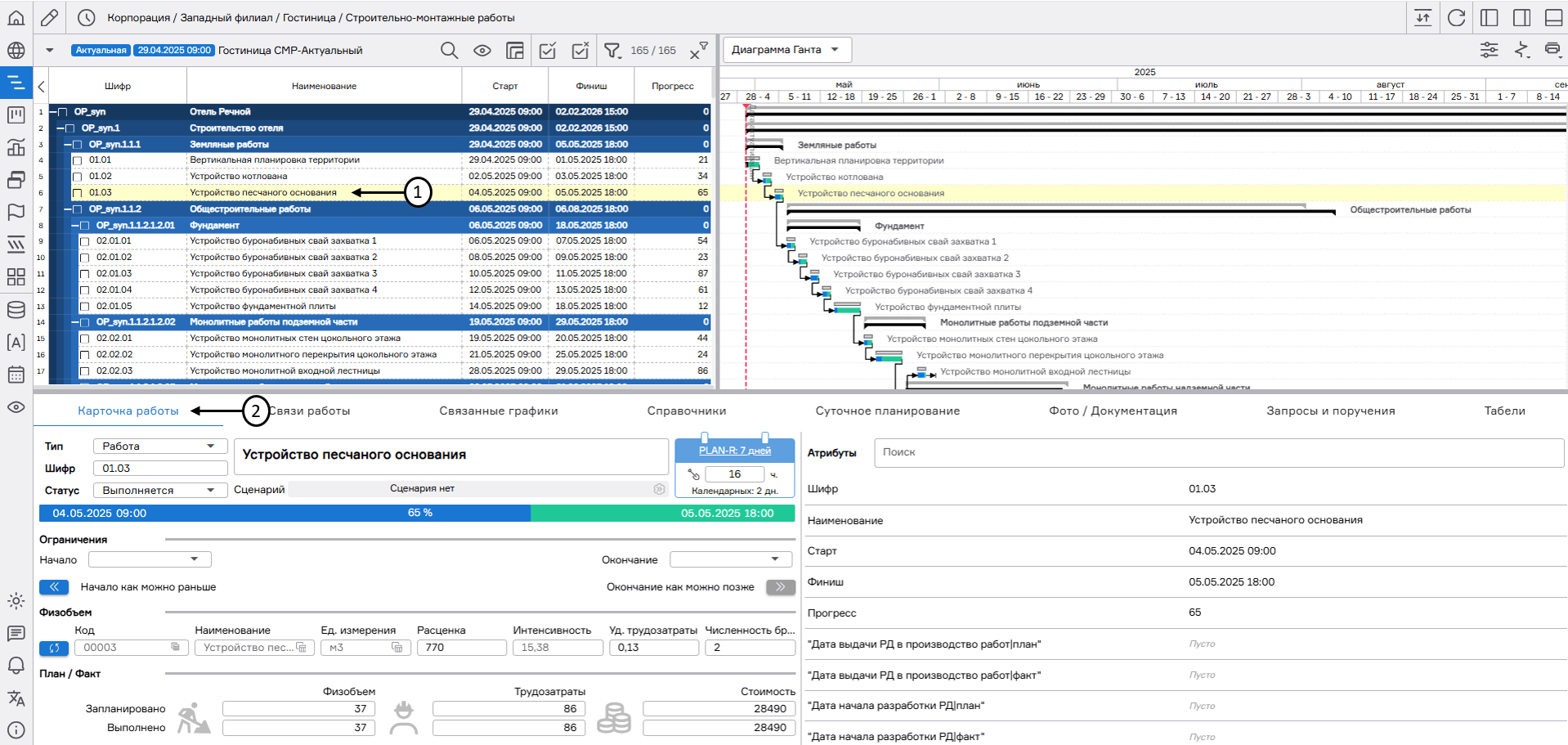Click the search magnifier icon in toolbar
1568x745 pixels.
(449, 51)
